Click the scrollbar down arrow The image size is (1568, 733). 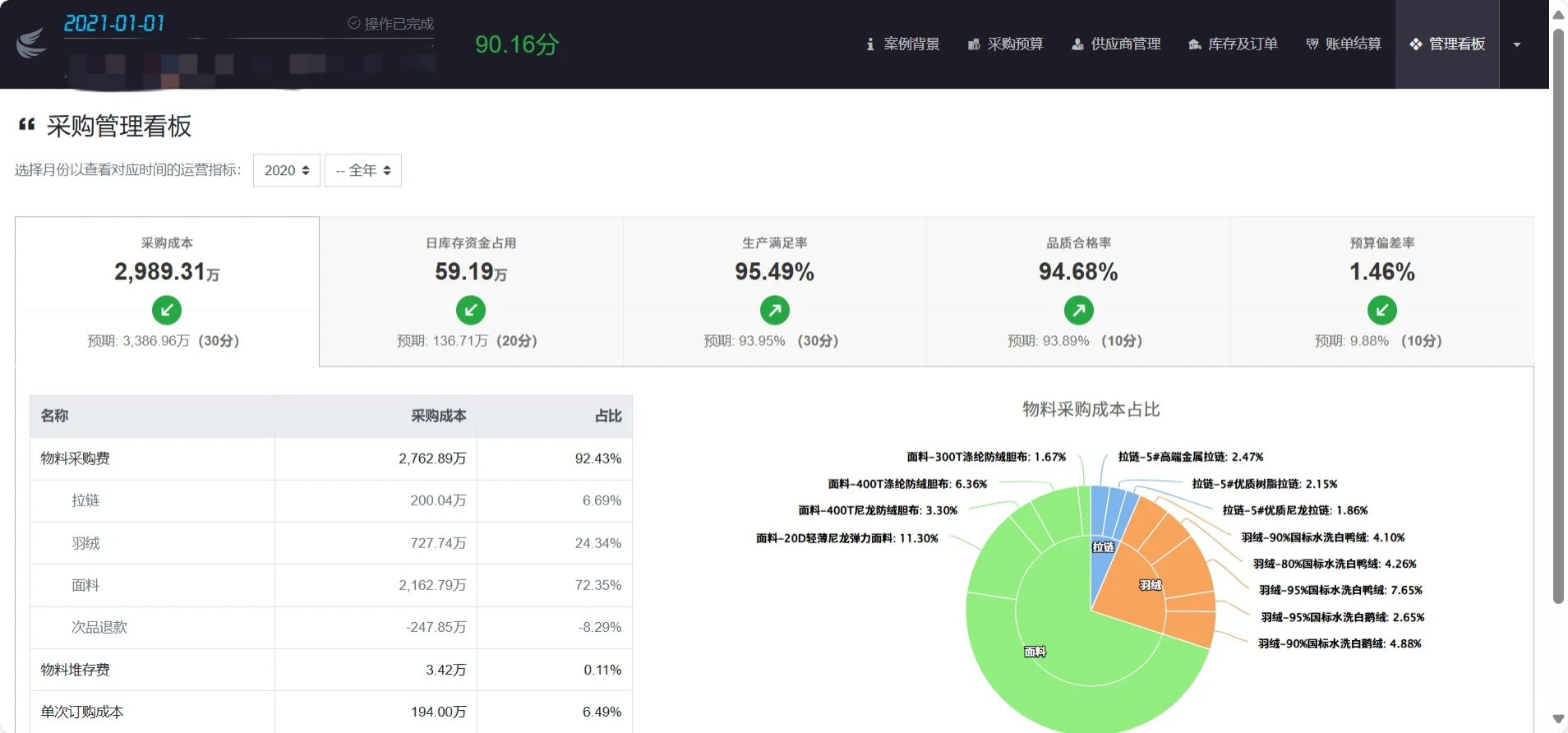tap(1558, 719)
